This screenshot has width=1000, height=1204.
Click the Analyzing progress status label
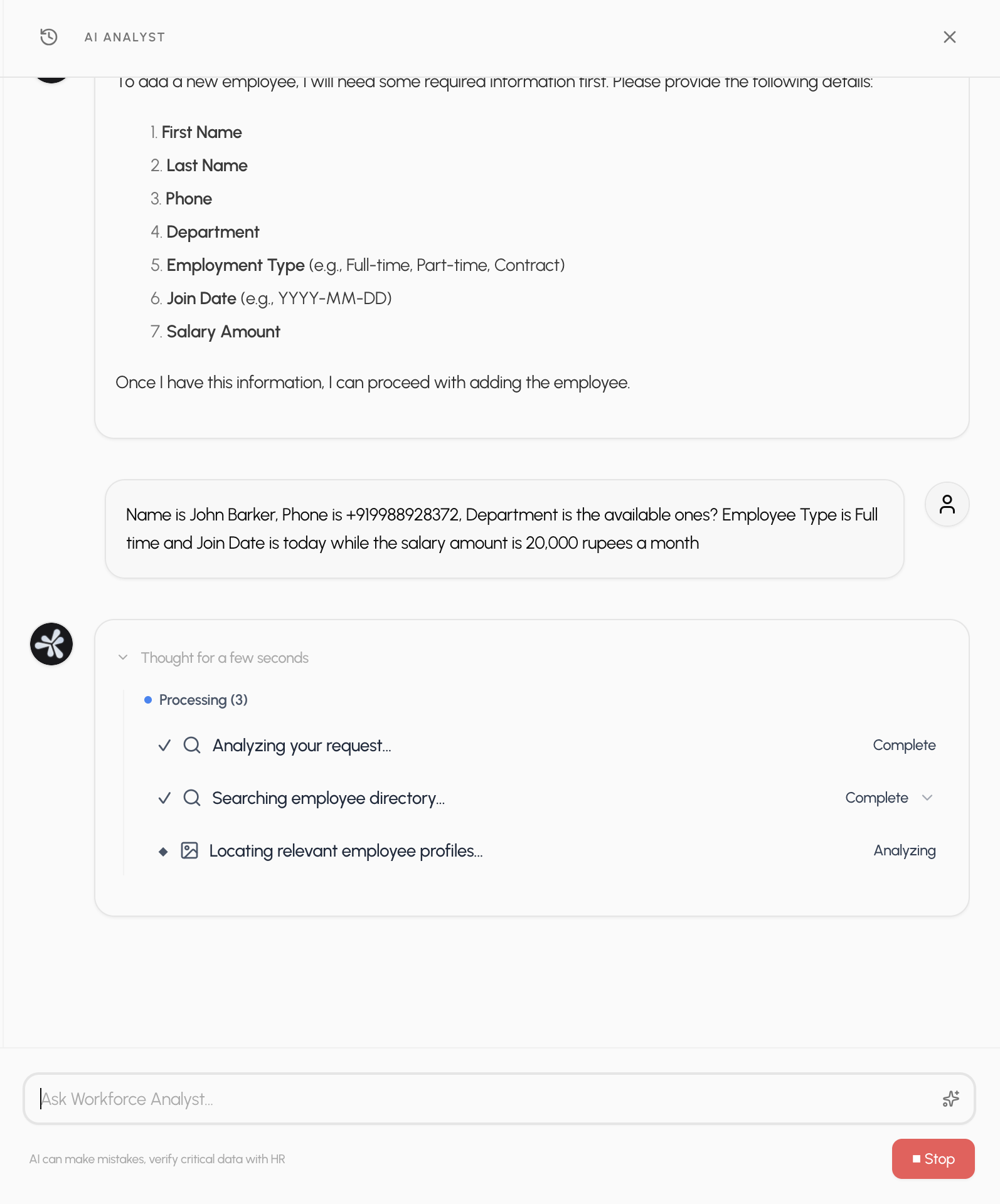(904, 850)
